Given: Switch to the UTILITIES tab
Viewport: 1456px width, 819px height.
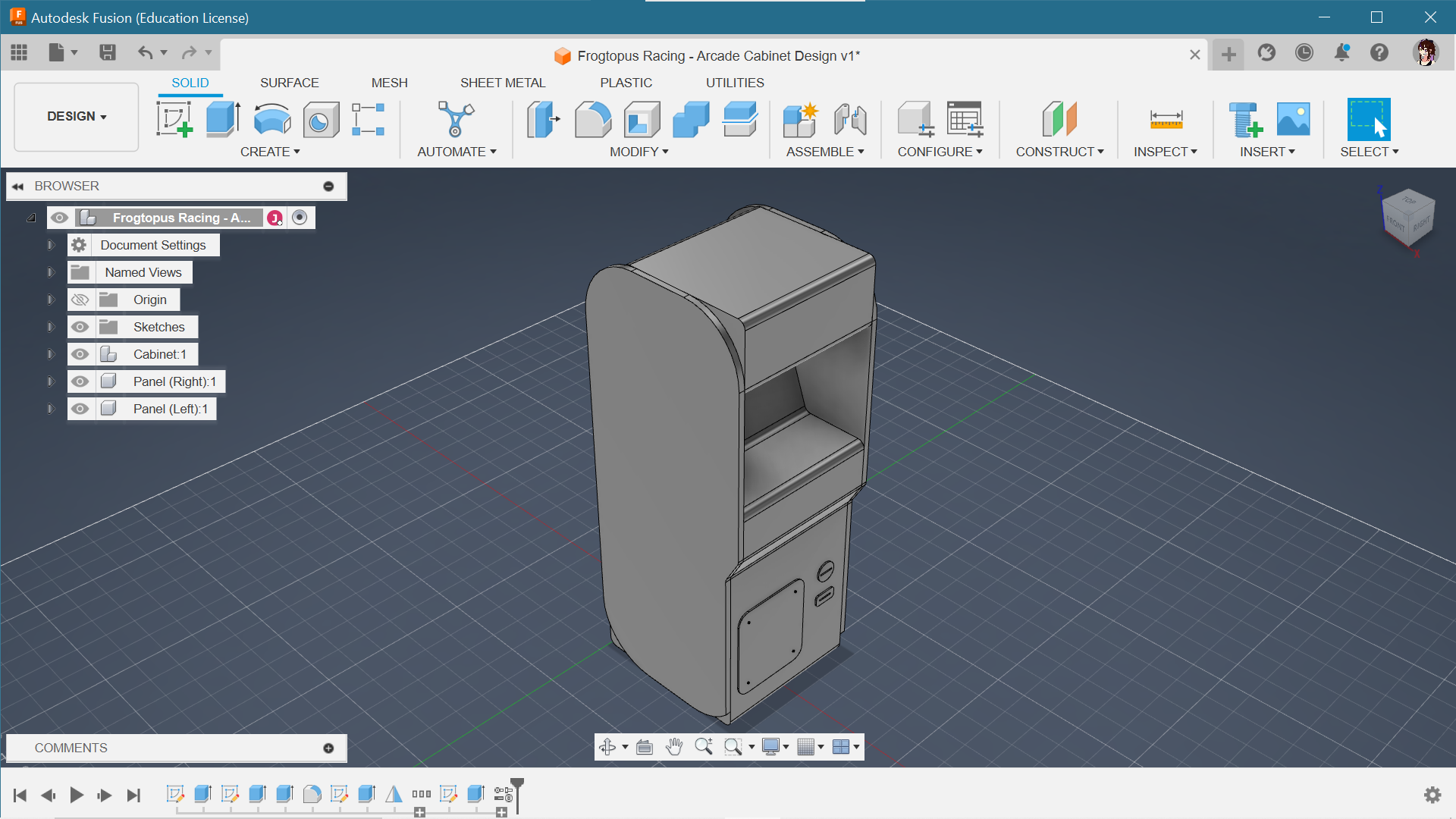Looking at the screenshot, I should [x=735, y=83].
